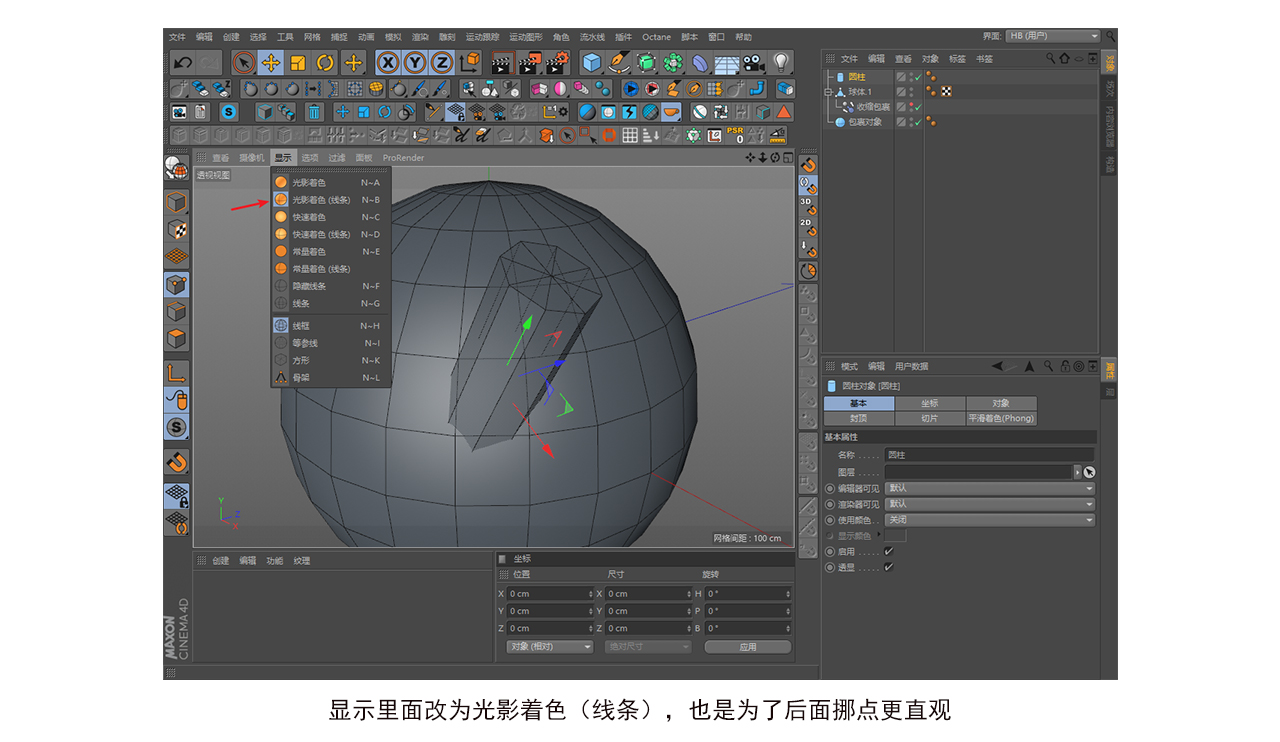The width and height of the screenshot is (1280, 742).
Task: Toggle the Y axis lock
Action: pyautogui.click(x=415, y=63)
